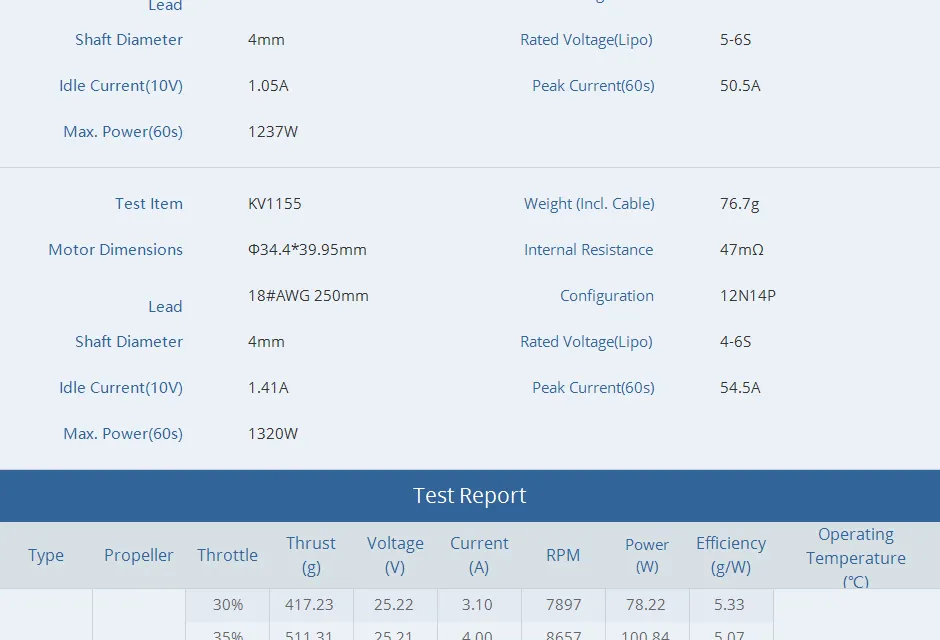Screen dimensions: 940x640
Task: Click the Weight (Incl. Cable) label
Action: click(589, 203)
